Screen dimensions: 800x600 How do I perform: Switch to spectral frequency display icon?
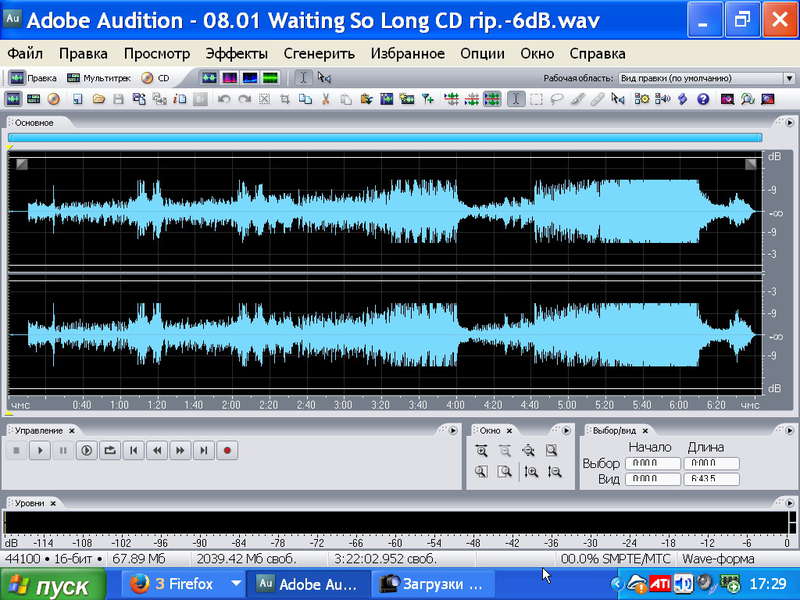coord(230,78)
